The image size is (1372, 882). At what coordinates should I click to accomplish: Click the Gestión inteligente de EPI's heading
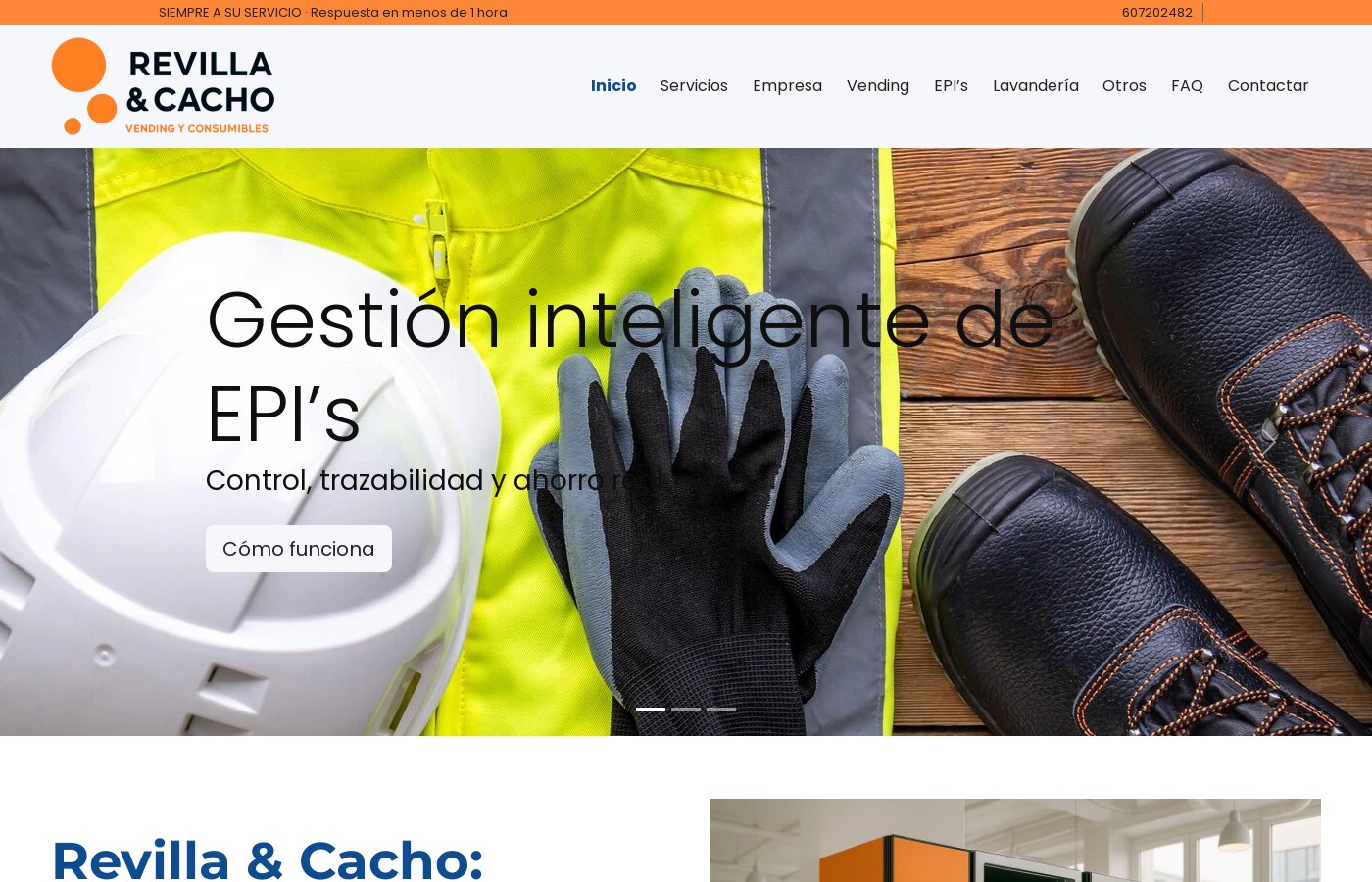coord(630,367)
